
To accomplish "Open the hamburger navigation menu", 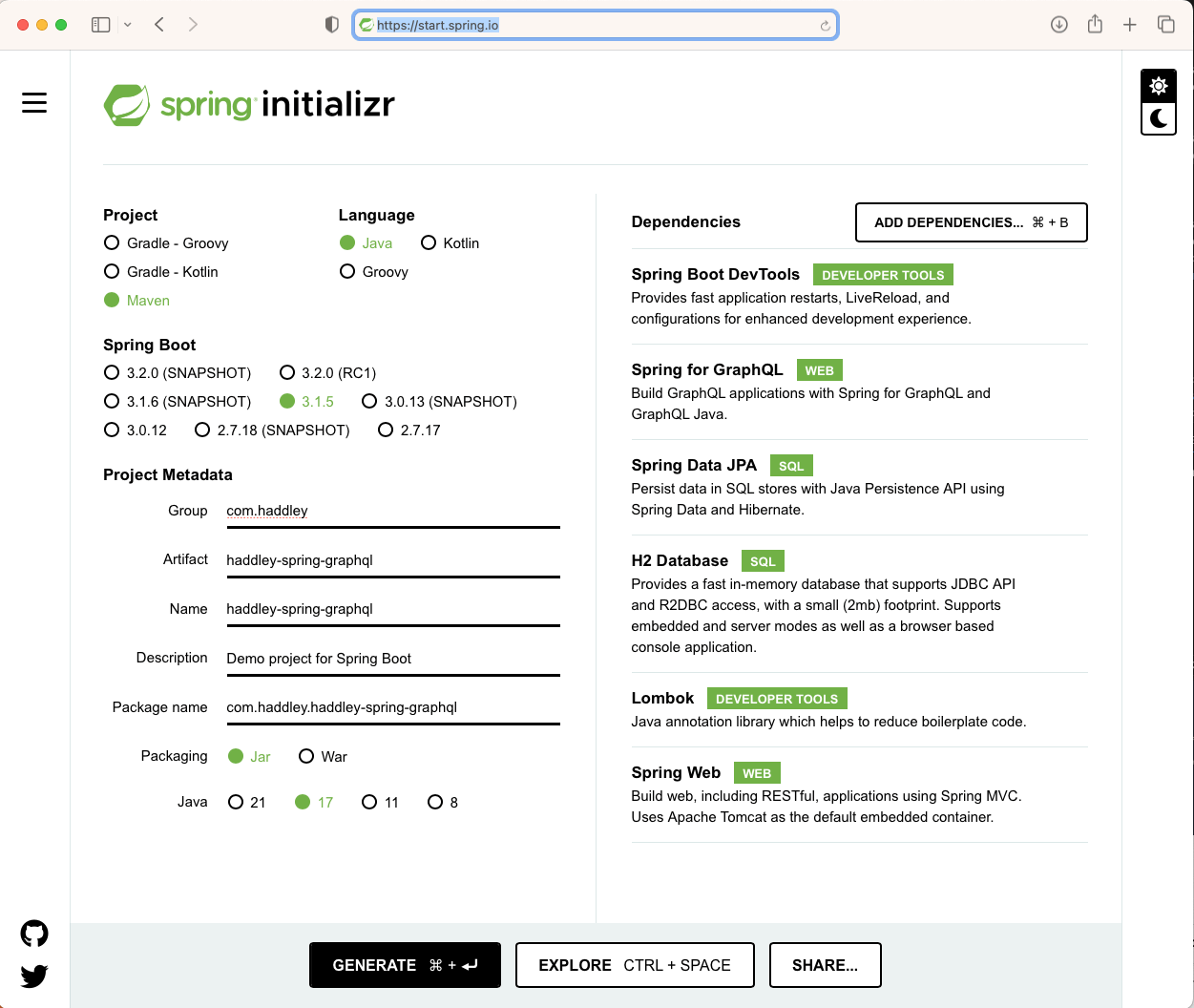I will point(34,103).
